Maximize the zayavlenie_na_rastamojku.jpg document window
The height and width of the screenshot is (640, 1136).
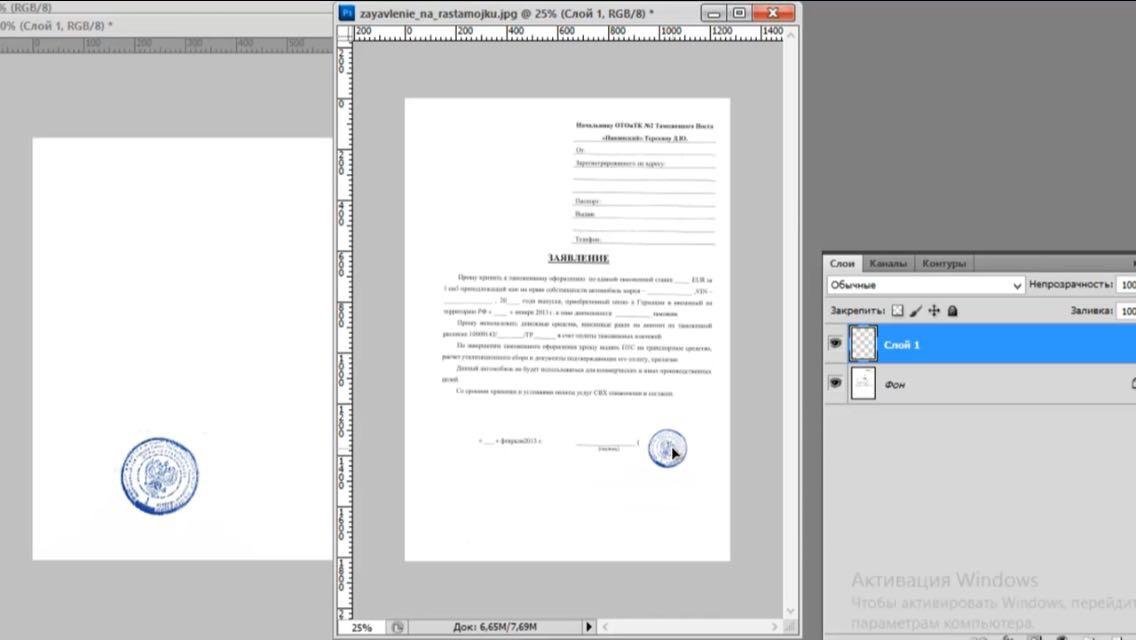click(x=739, y=13)
